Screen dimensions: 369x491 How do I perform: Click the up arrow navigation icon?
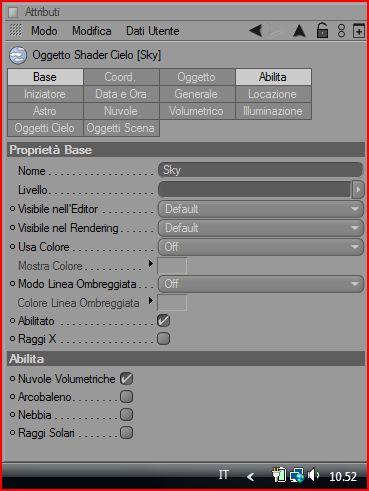pos(299,31)
